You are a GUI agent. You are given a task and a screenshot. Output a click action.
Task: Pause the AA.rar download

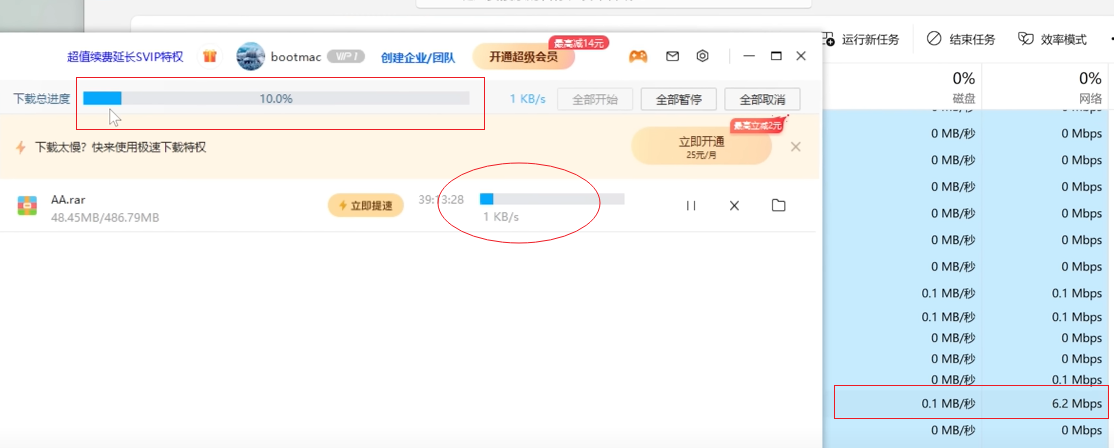[690, 205]
